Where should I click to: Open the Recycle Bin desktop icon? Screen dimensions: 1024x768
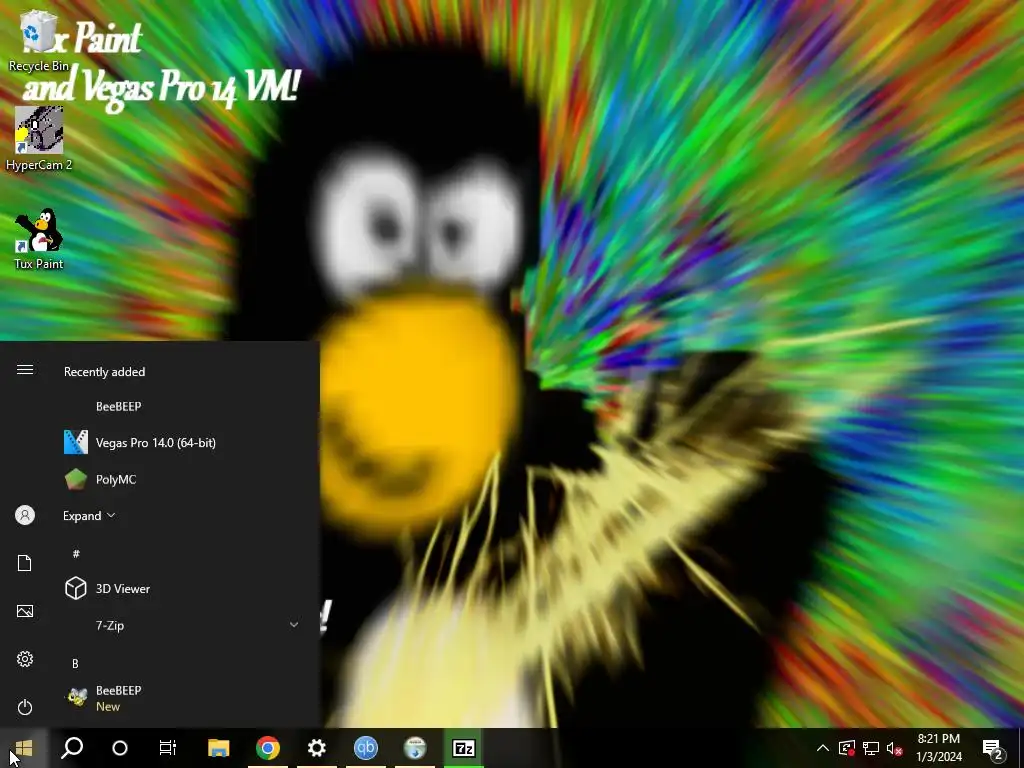pyautogui.click(x=39, y=40)
